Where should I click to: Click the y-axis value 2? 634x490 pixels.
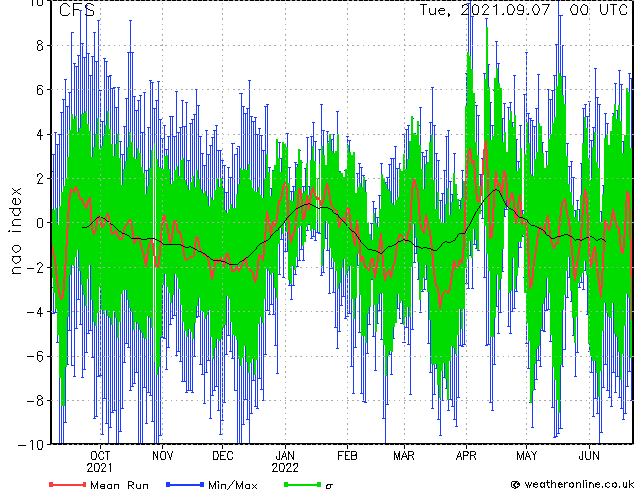40,179
